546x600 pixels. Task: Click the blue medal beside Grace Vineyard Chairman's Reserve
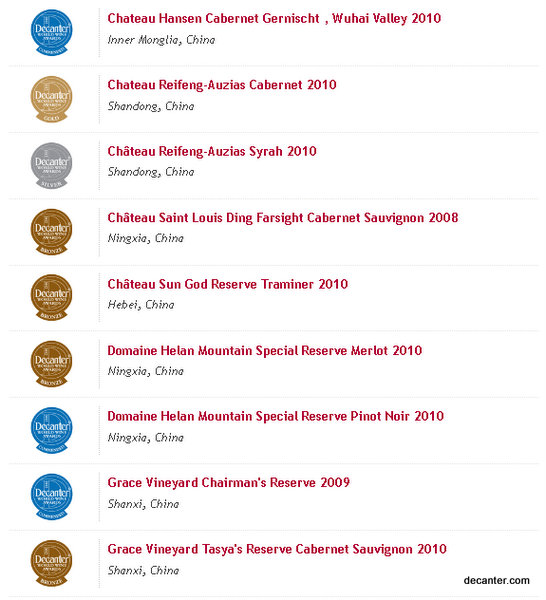pos(51,497)
